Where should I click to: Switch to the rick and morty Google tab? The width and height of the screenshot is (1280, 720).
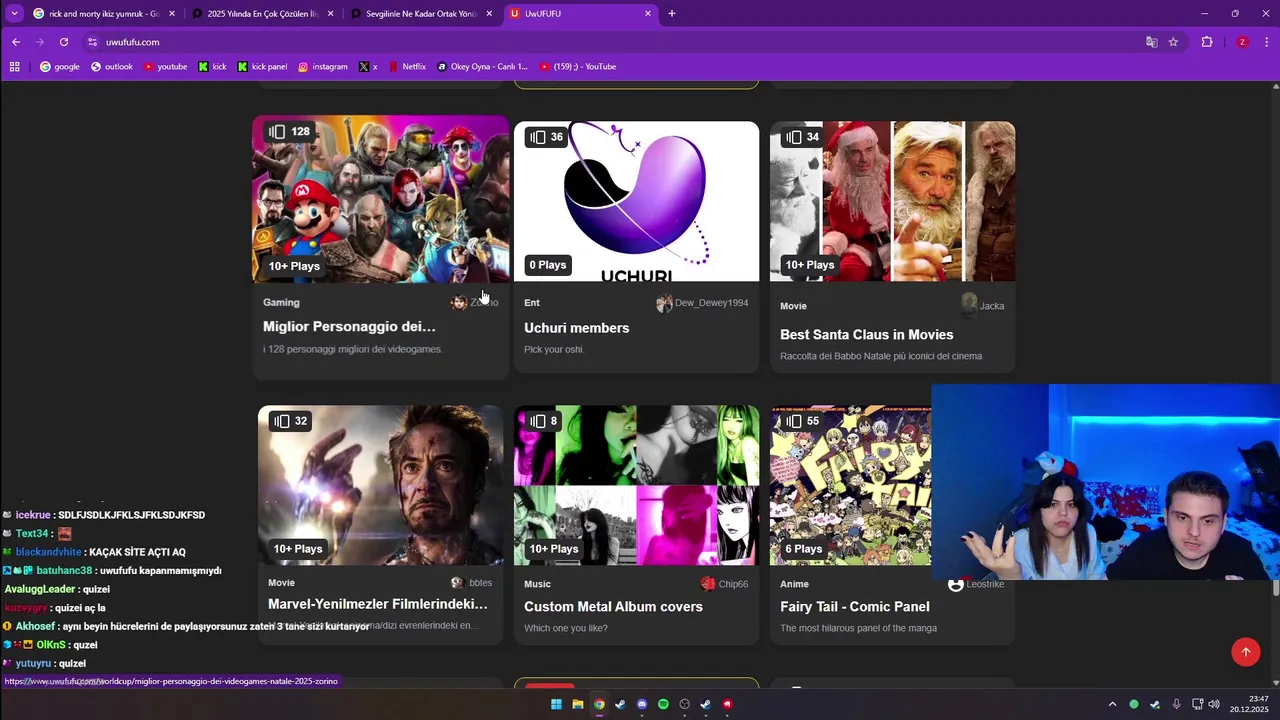[104, 14]
